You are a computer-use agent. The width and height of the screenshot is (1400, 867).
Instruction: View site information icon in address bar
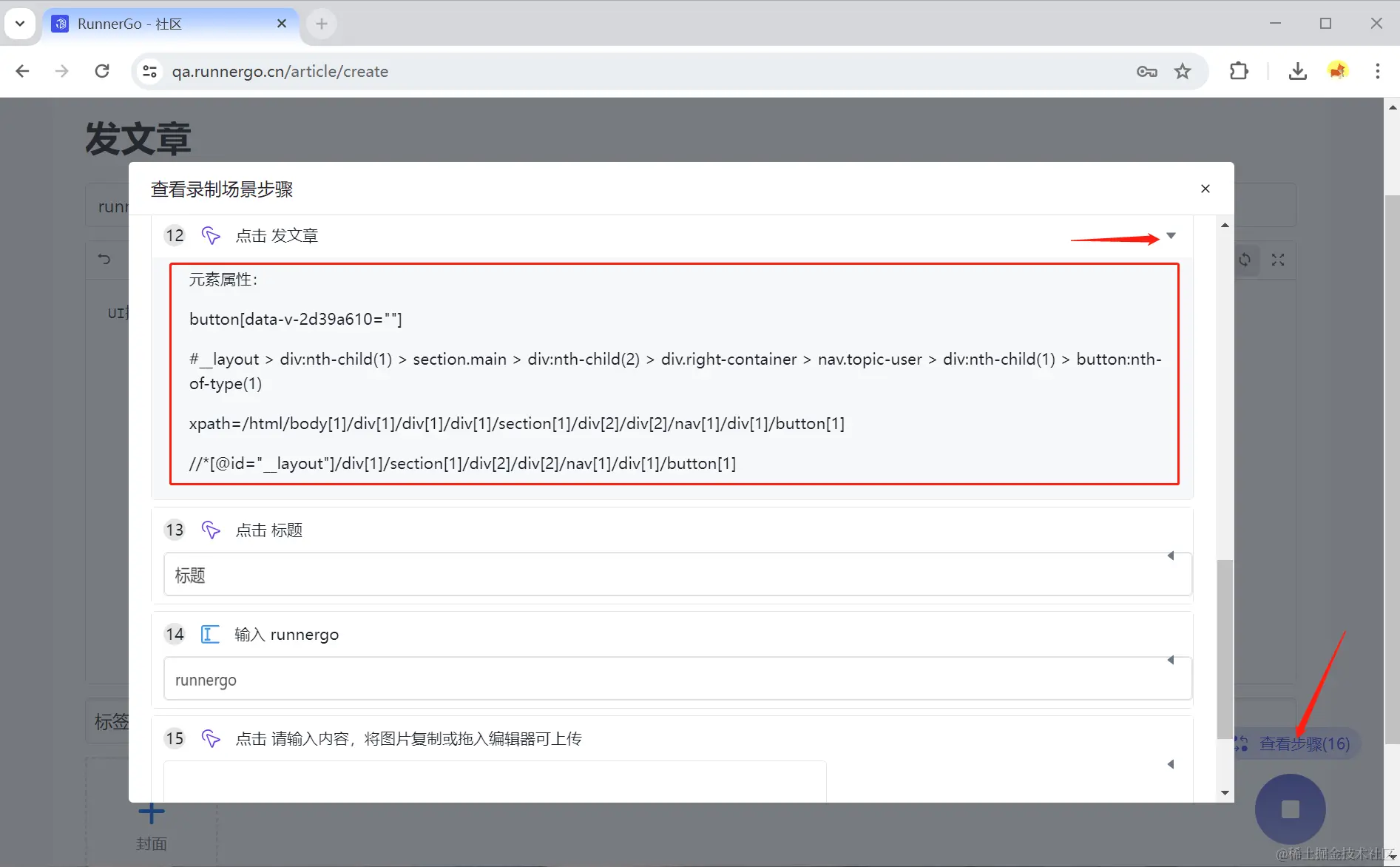[x=150, y=71]
